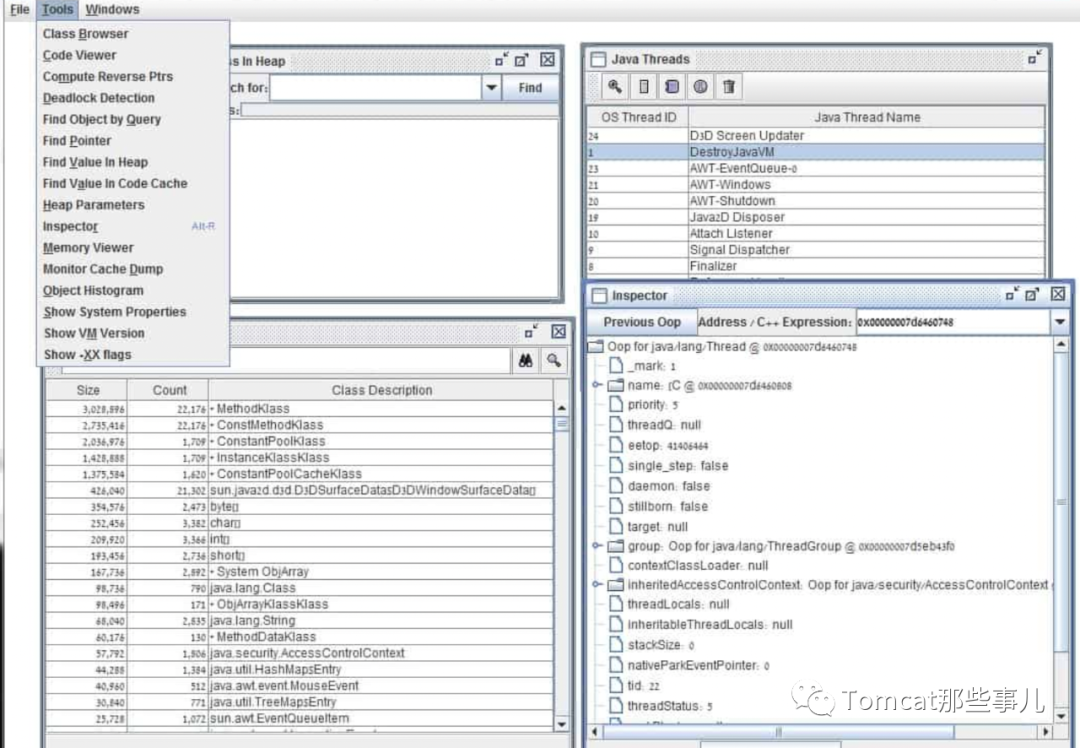Viewport: 1080px width, 748px height.
Task: Select the MethodKlass row in histogram
Action: (300, 408)
